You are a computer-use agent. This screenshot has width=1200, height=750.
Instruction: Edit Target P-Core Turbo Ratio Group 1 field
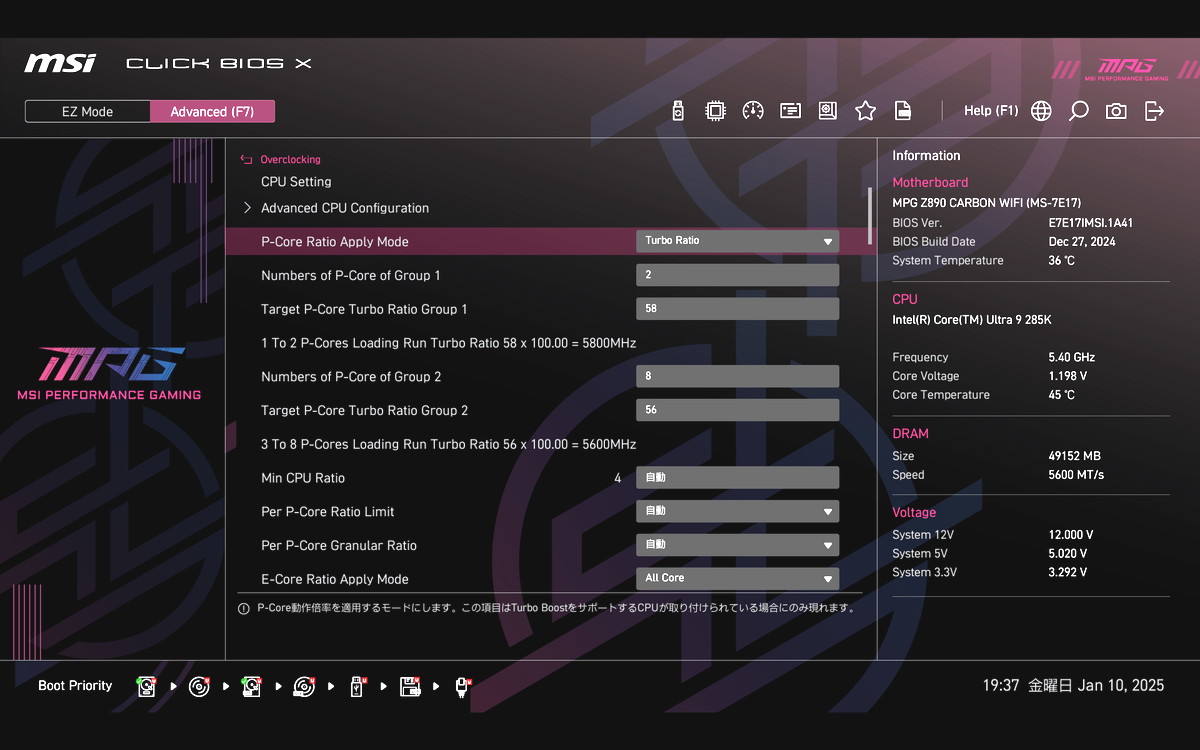tap(737, 309)
